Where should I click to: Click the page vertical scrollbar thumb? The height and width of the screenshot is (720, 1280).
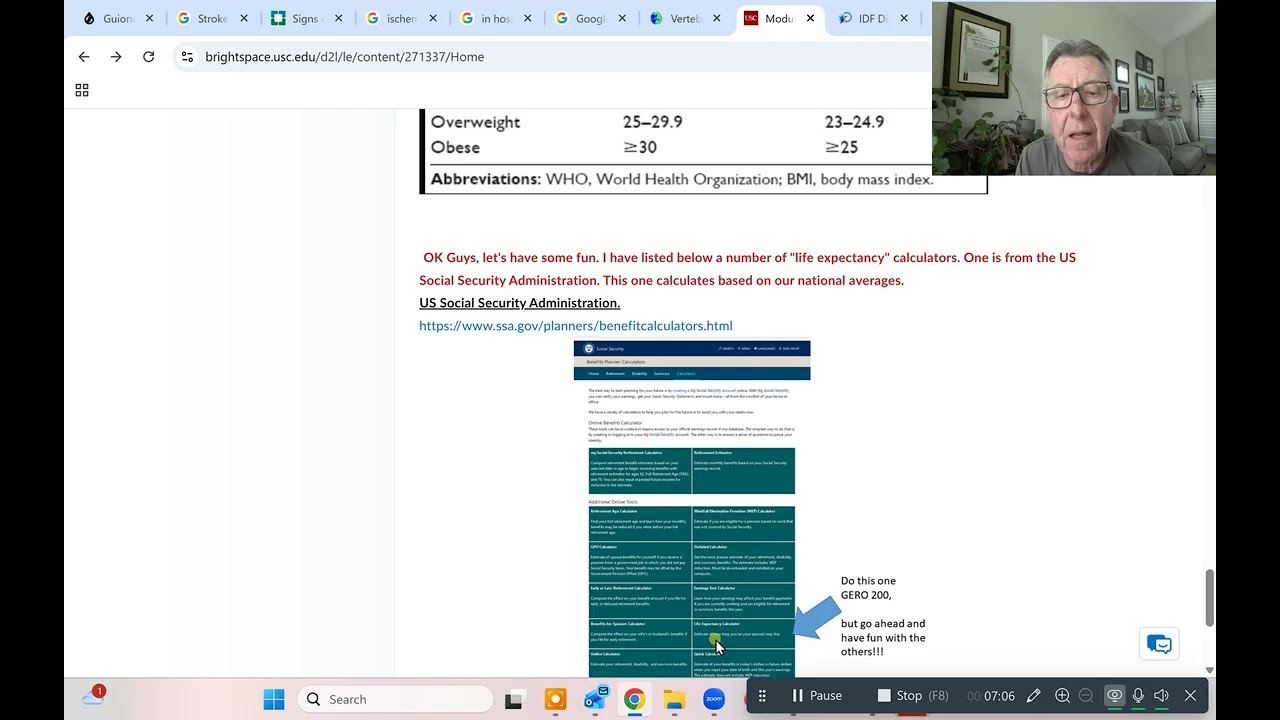click(1209, 597)
